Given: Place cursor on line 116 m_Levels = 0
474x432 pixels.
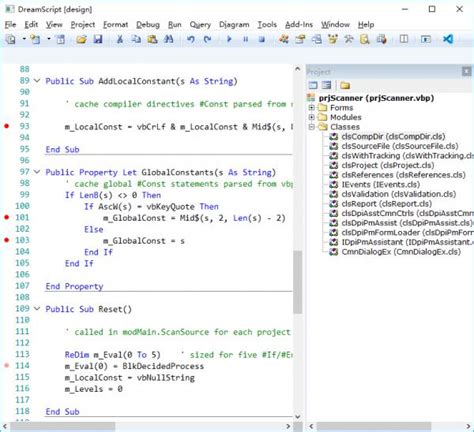Looking at the screenshot, I should (94, 389).
